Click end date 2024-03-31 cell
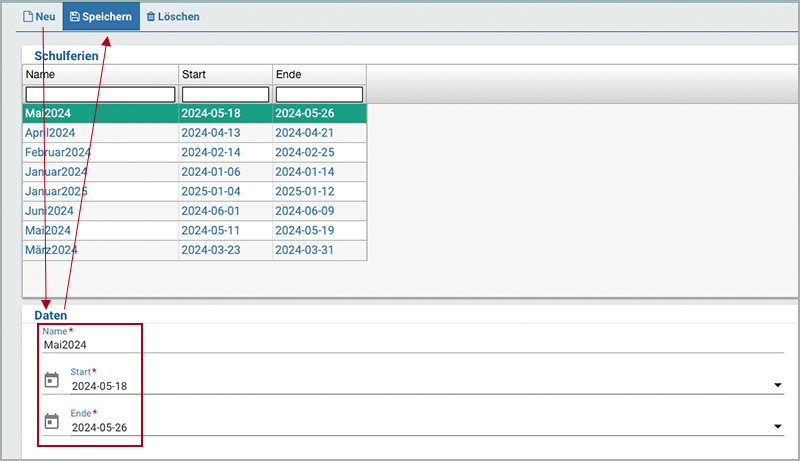This screenshot has height=461, width=800. (319, 250)
